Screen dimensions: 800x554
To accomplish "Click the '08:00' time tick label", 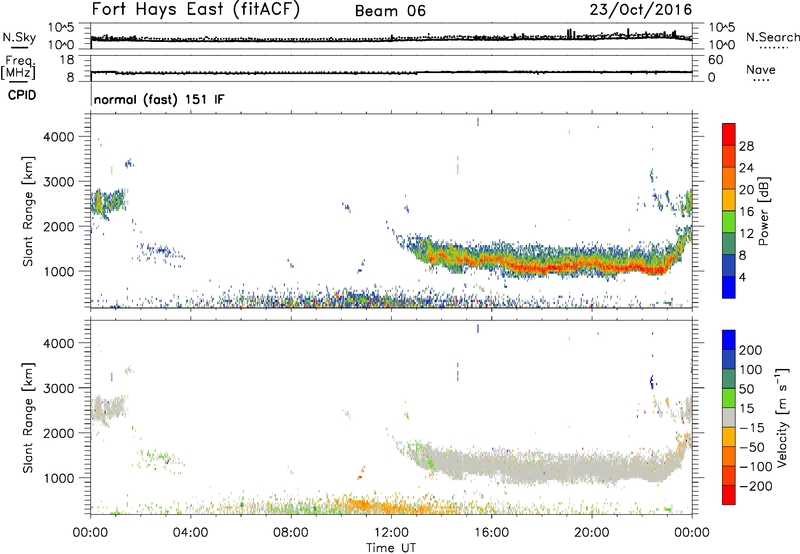I will 291,533.
